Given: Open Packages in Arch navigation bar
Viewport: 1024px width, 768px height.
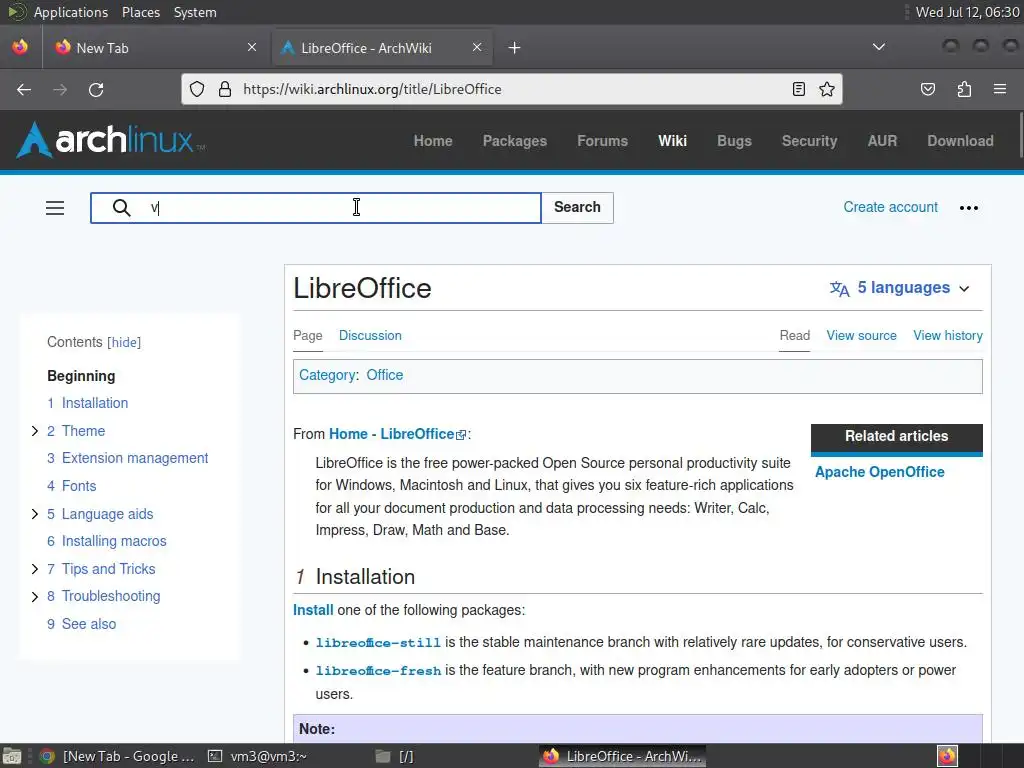Looking at the screenshot, I should coord(515,141).
